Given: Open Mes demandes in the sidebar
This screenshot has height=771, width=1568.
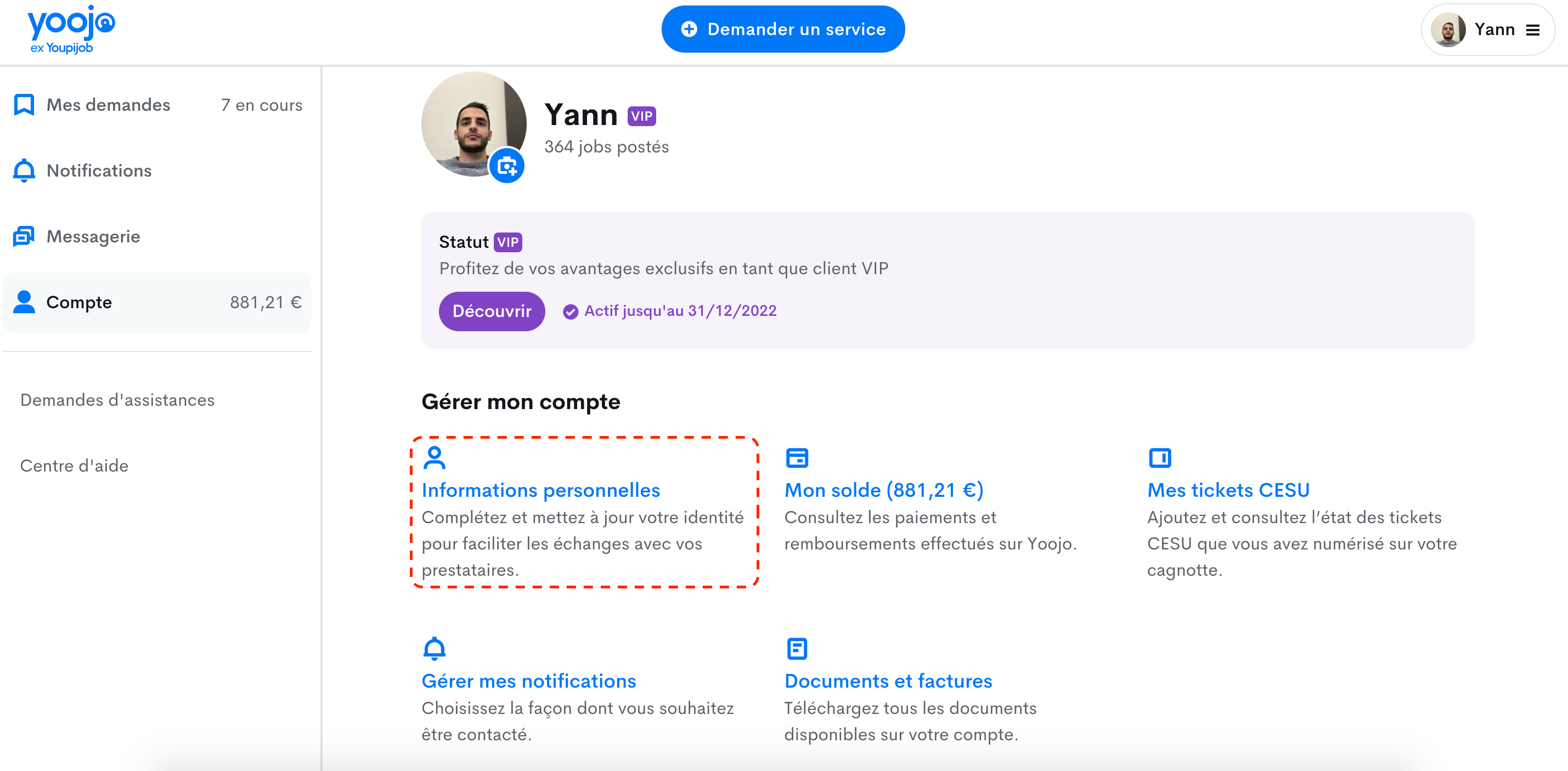Looking at the screenshot, I should [108, 105].
